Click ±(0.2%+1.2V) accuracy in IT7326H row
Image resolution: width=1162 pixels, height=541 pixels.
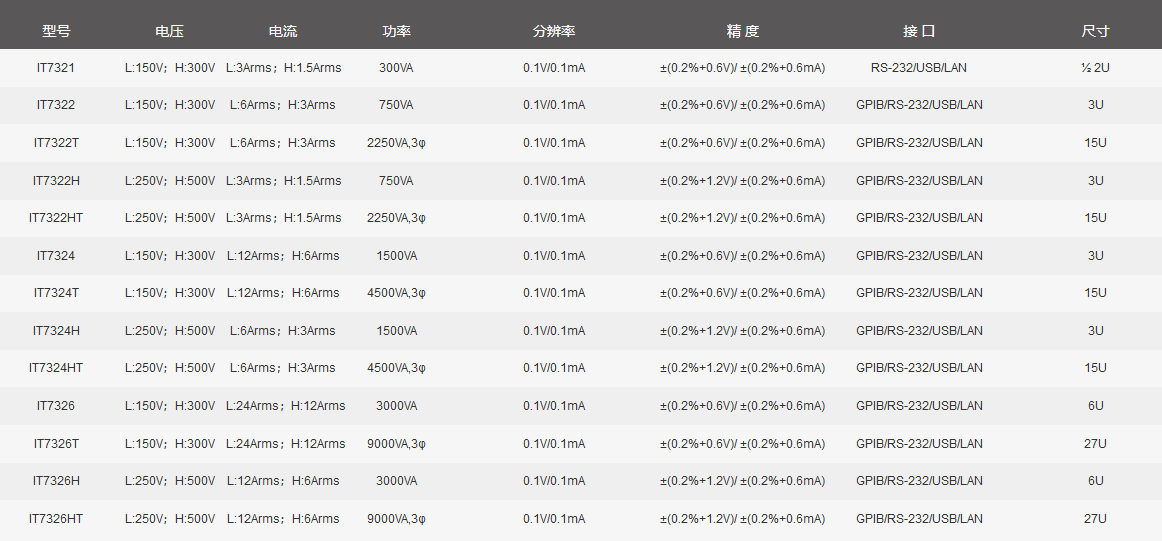[743, 481]
